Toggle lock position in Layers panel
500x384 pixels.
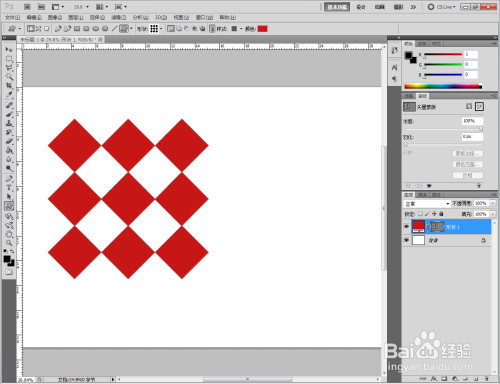click(x=434, y=214)
